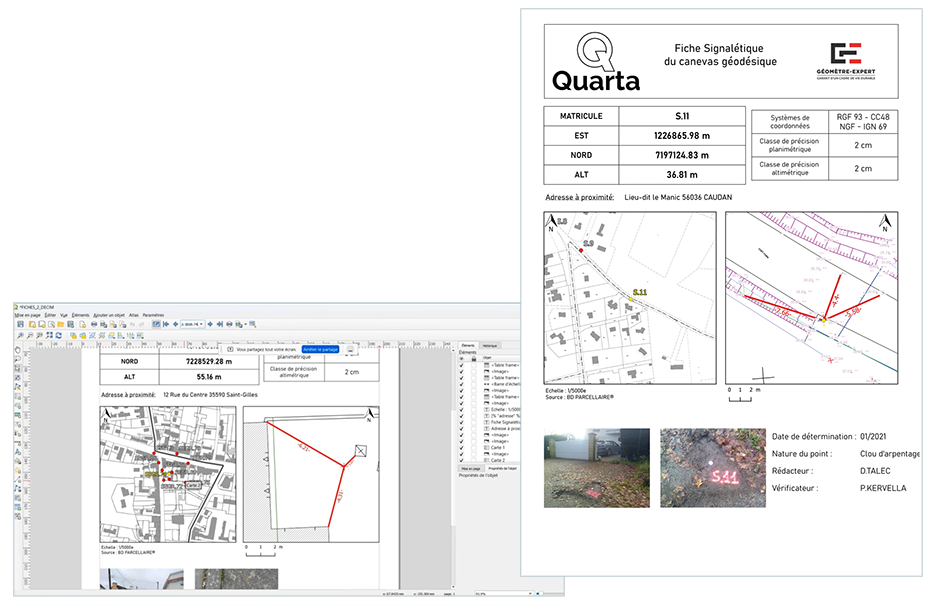Zoom to full extent
Viewport: 950px width, 606px height.
pyautogui.click(x=49, y=336)
